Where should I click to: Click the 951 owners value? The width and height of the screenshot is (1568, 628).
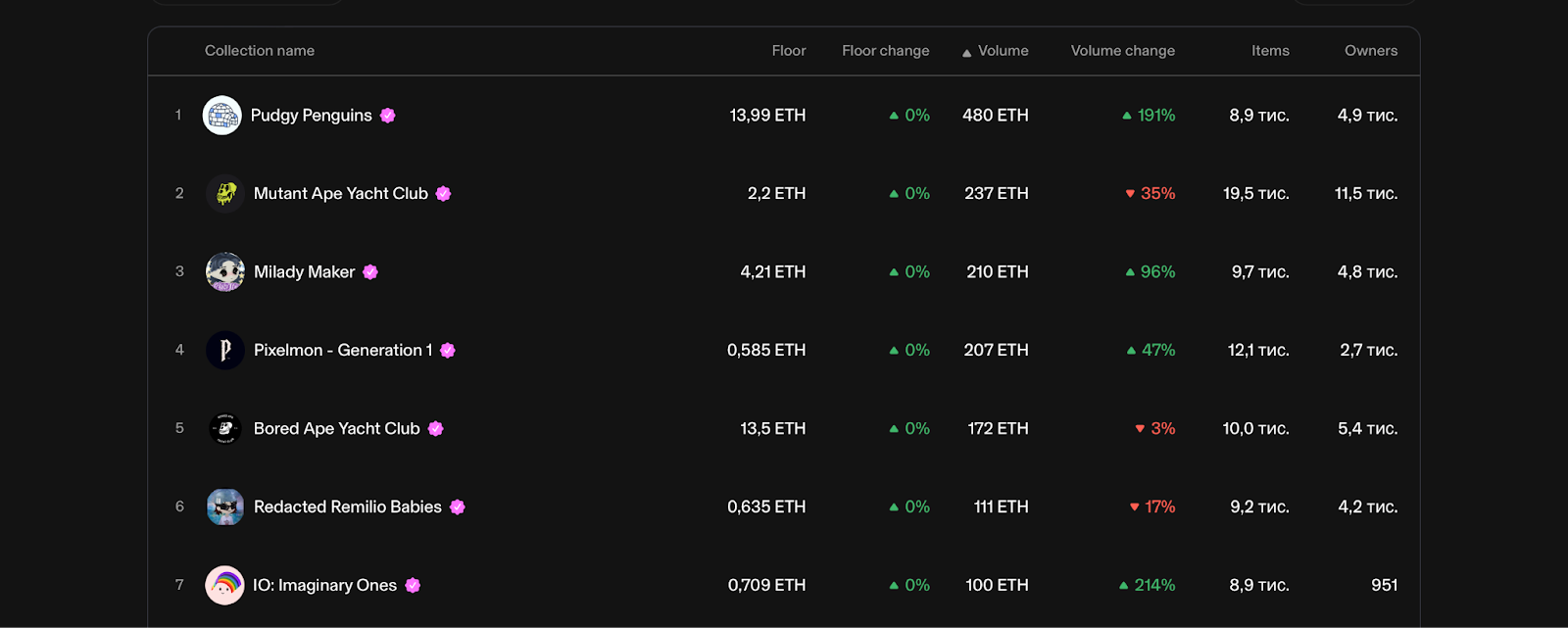[1385, 586]
